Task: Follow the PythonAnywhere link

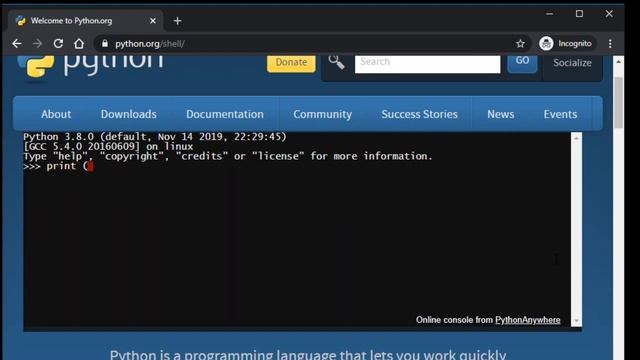Action: [x=527, y=320]
